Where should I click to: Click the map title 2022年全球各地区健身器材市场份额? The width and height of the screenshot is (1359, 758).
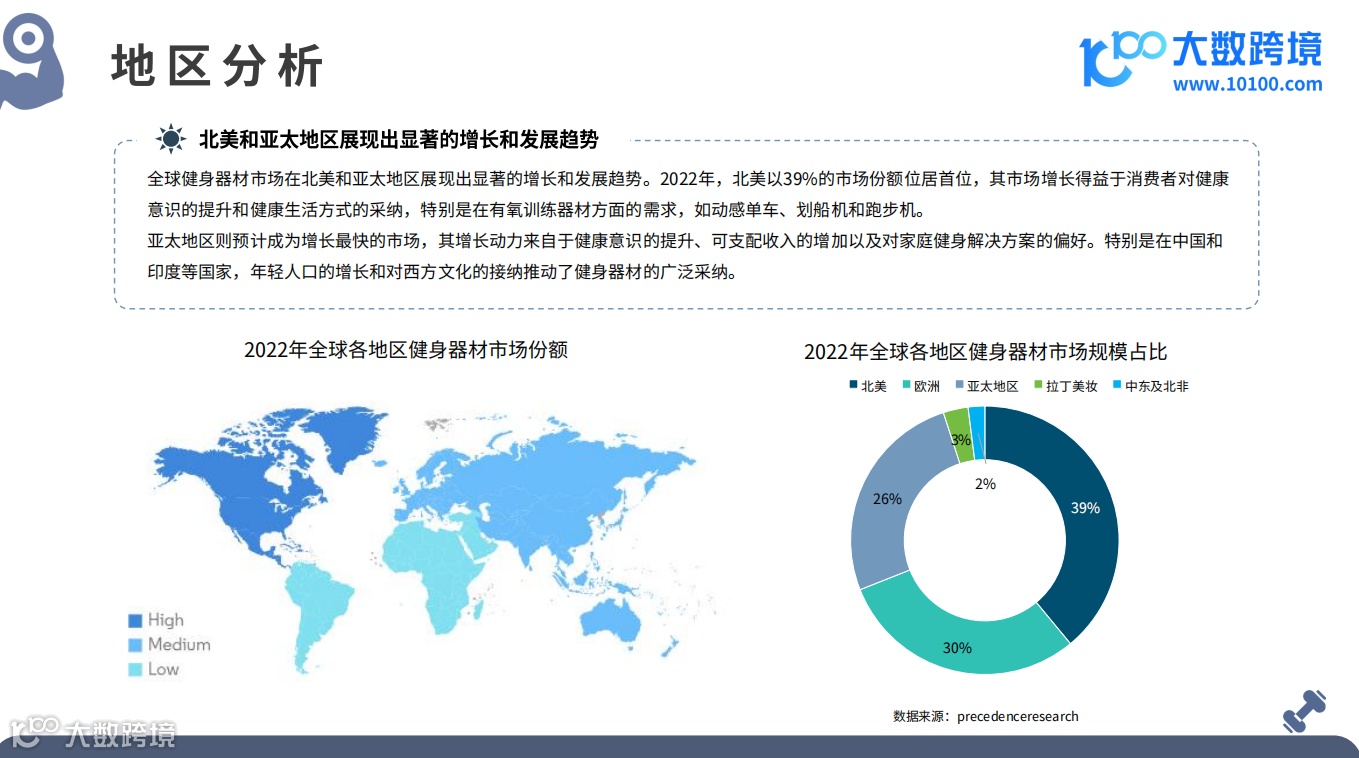tap(406, 350)
